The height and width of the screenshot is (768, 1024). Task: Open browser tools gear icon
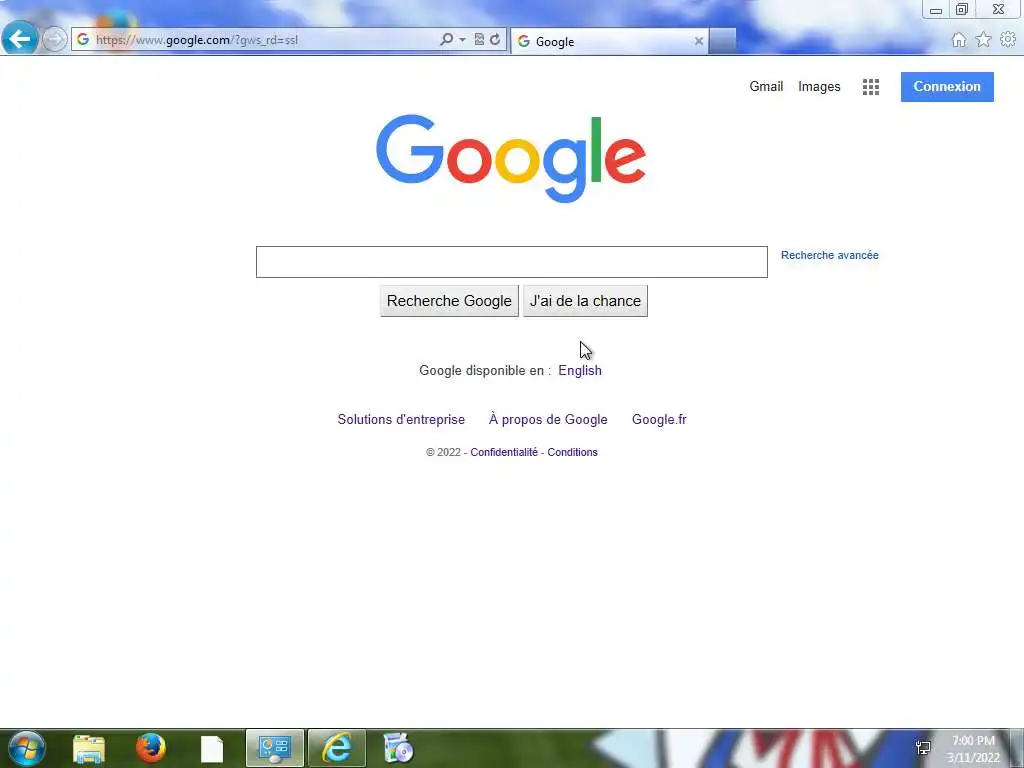1008,40
